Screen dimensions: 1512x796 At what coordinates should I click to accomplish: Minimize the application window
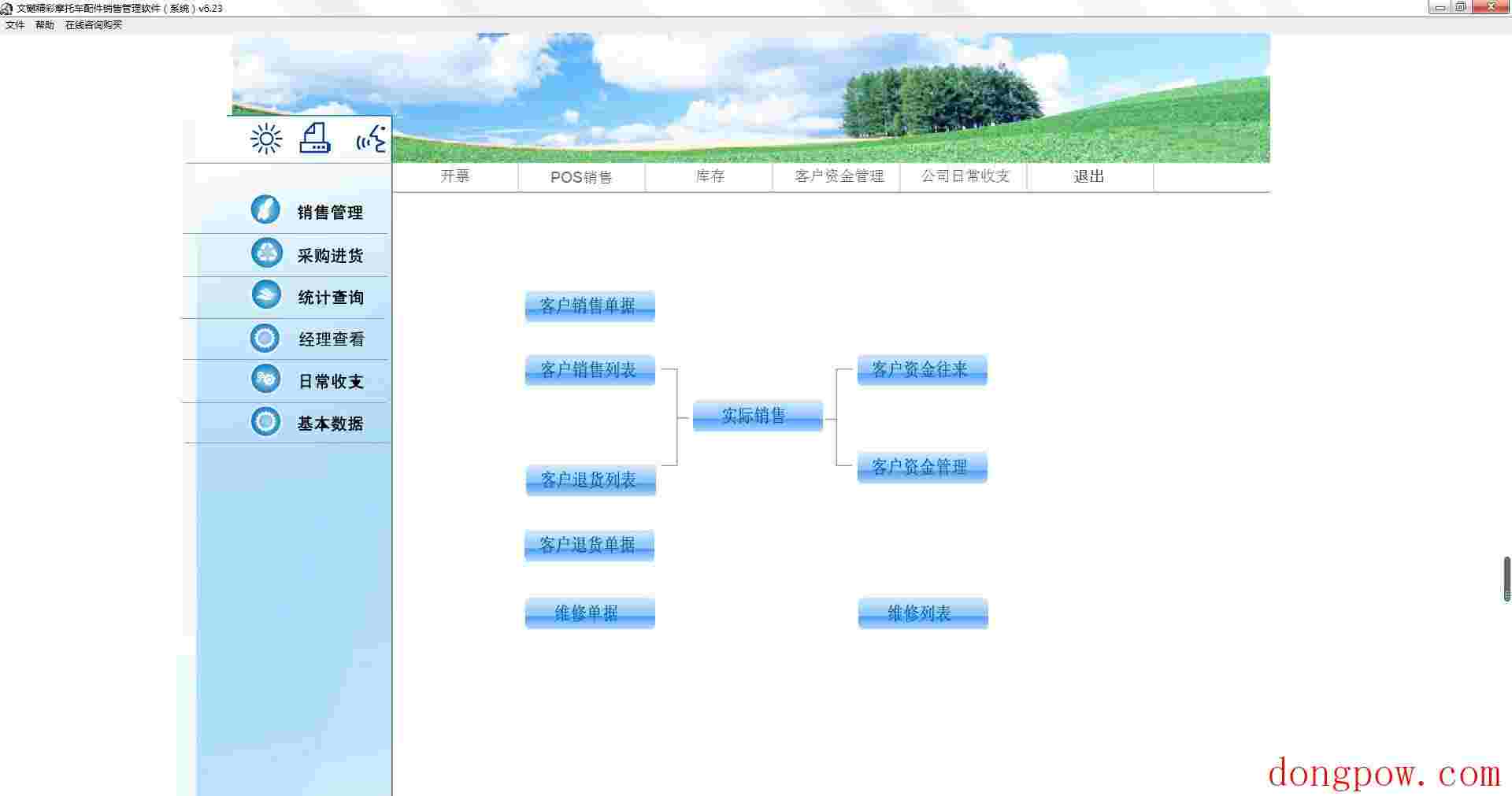pyautogui.click(x=1440, y=7)
